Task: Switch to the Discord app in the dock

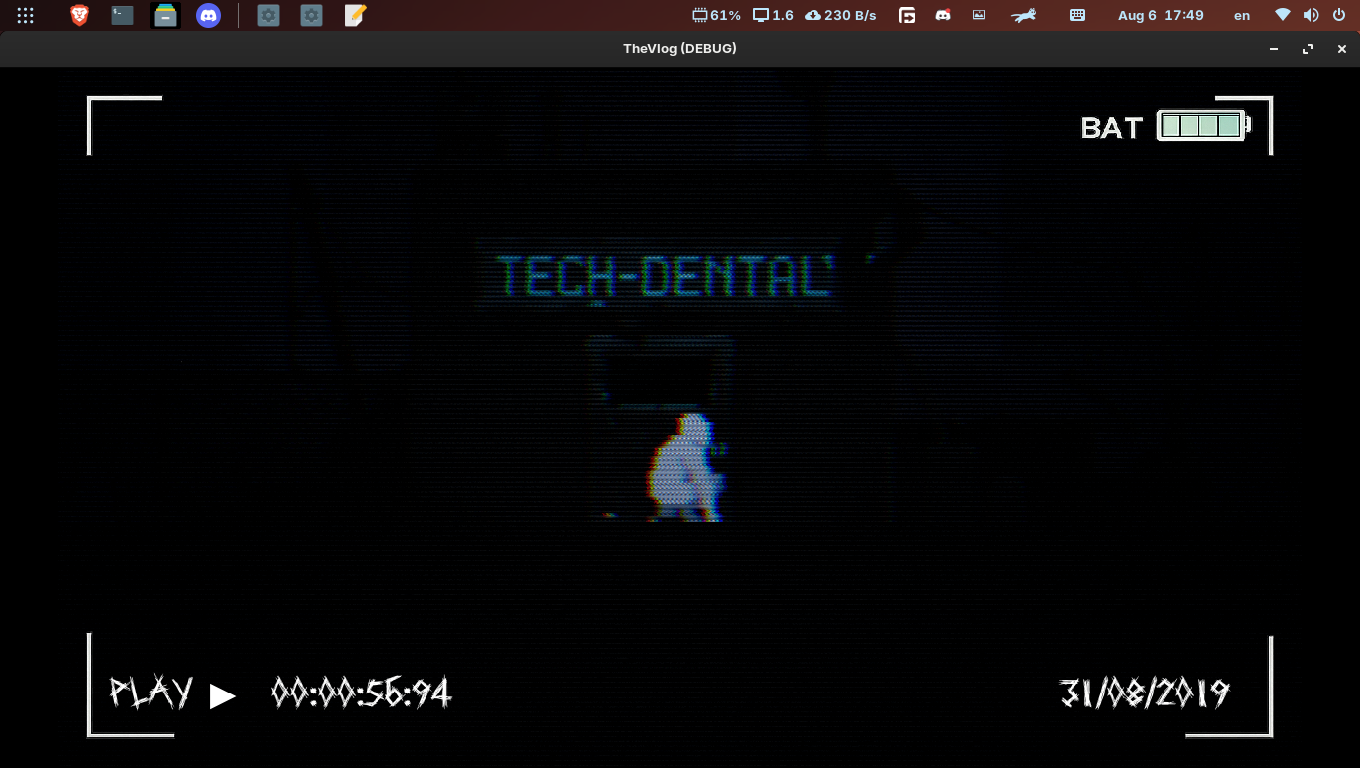Action: click(208, 15)
